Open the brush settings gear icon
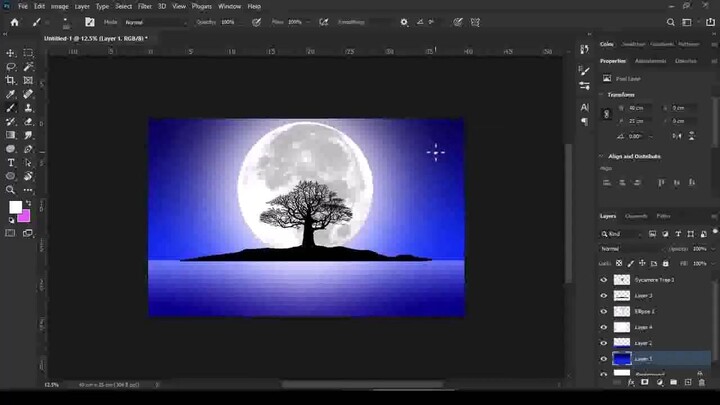Screen dimensions: 720x405 click(x=404, y=22)
